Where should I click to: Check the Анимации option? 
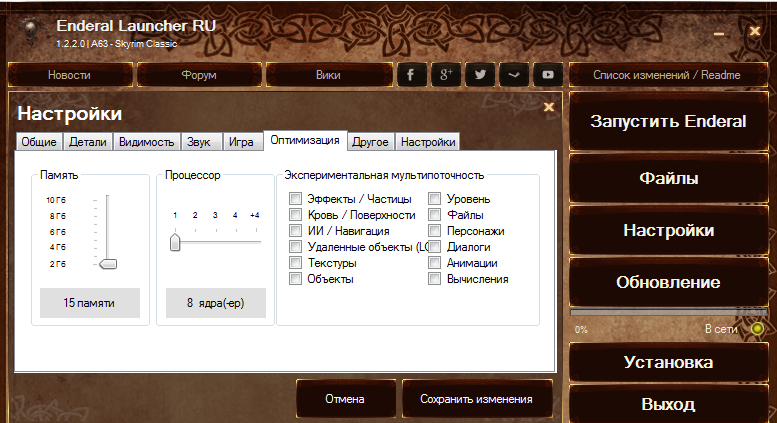[435, 263]
